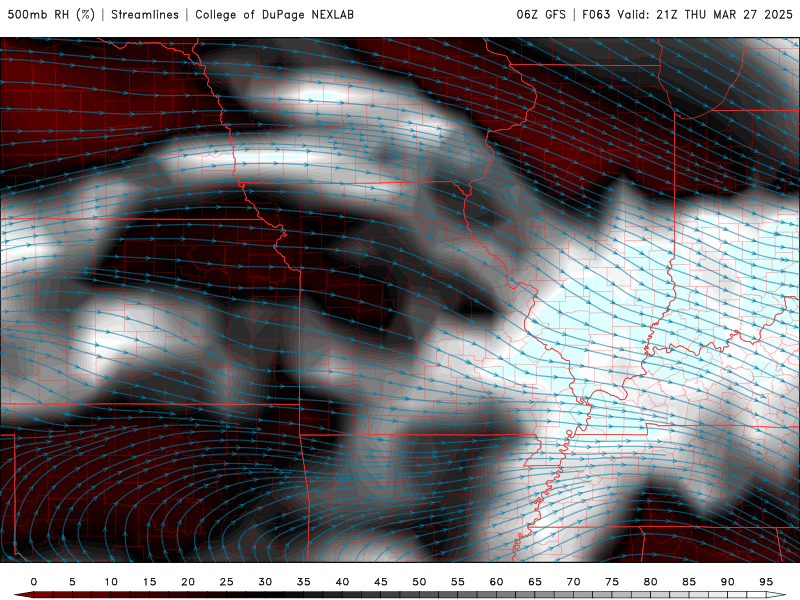800x600 pixels.
Task: Select the "60" colorbar scale label
Action: 496,582
